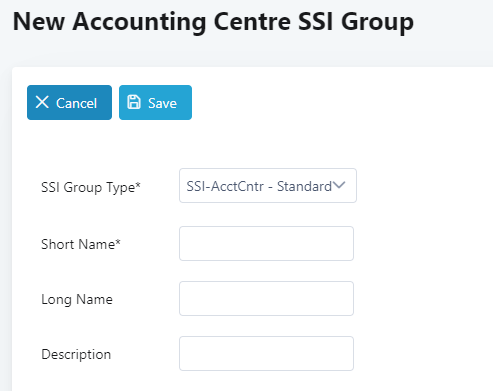Click the 'SSI Group Type*' label
The width and height of the screenshot is (493, 391).
pos(91,187)
